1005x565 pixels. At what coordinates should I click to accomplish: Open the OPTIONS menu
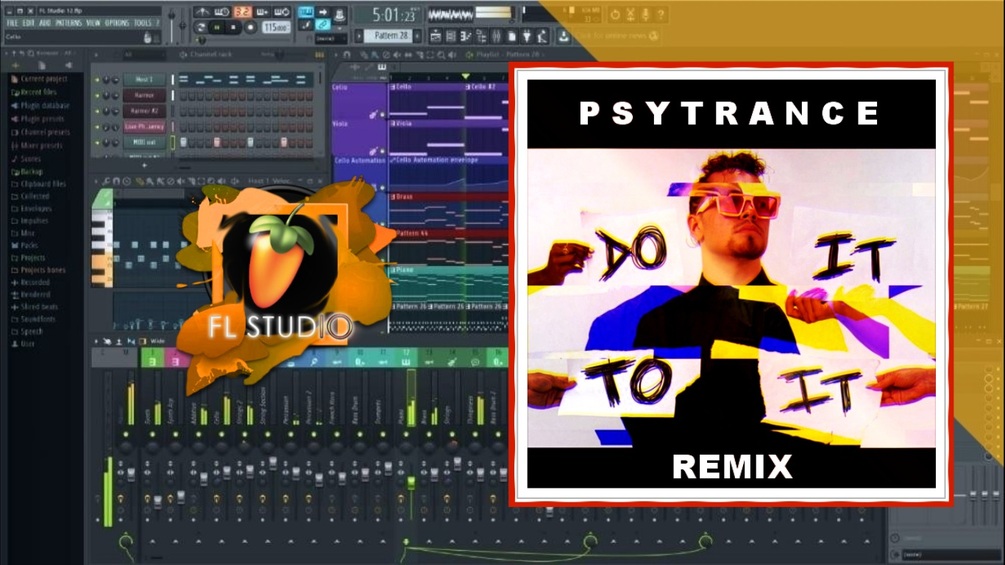click(x=117, y=23)
